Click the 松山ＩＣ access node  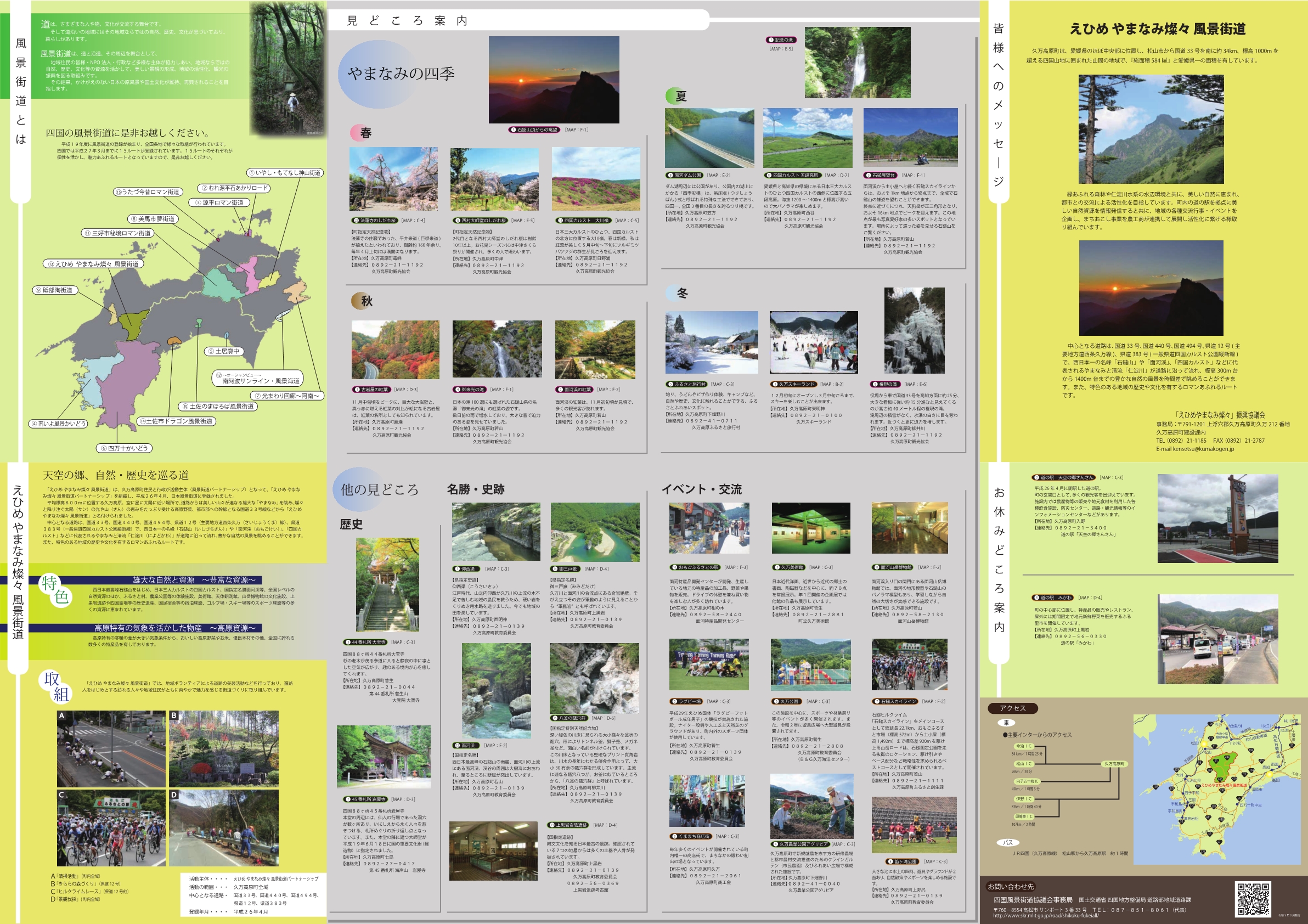1023,763
